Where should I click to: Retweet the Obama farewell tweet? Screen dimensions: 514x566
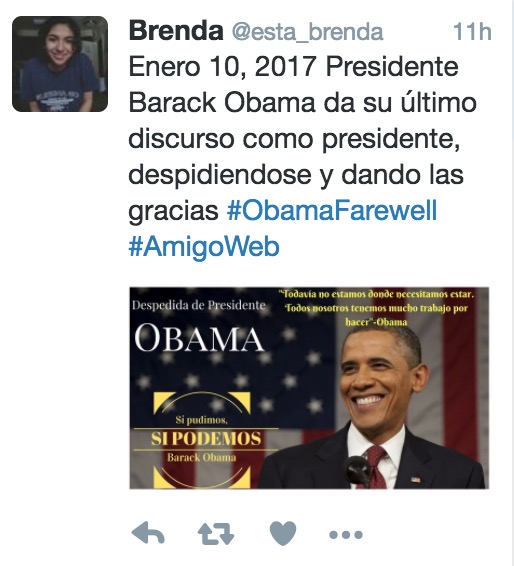216,534
